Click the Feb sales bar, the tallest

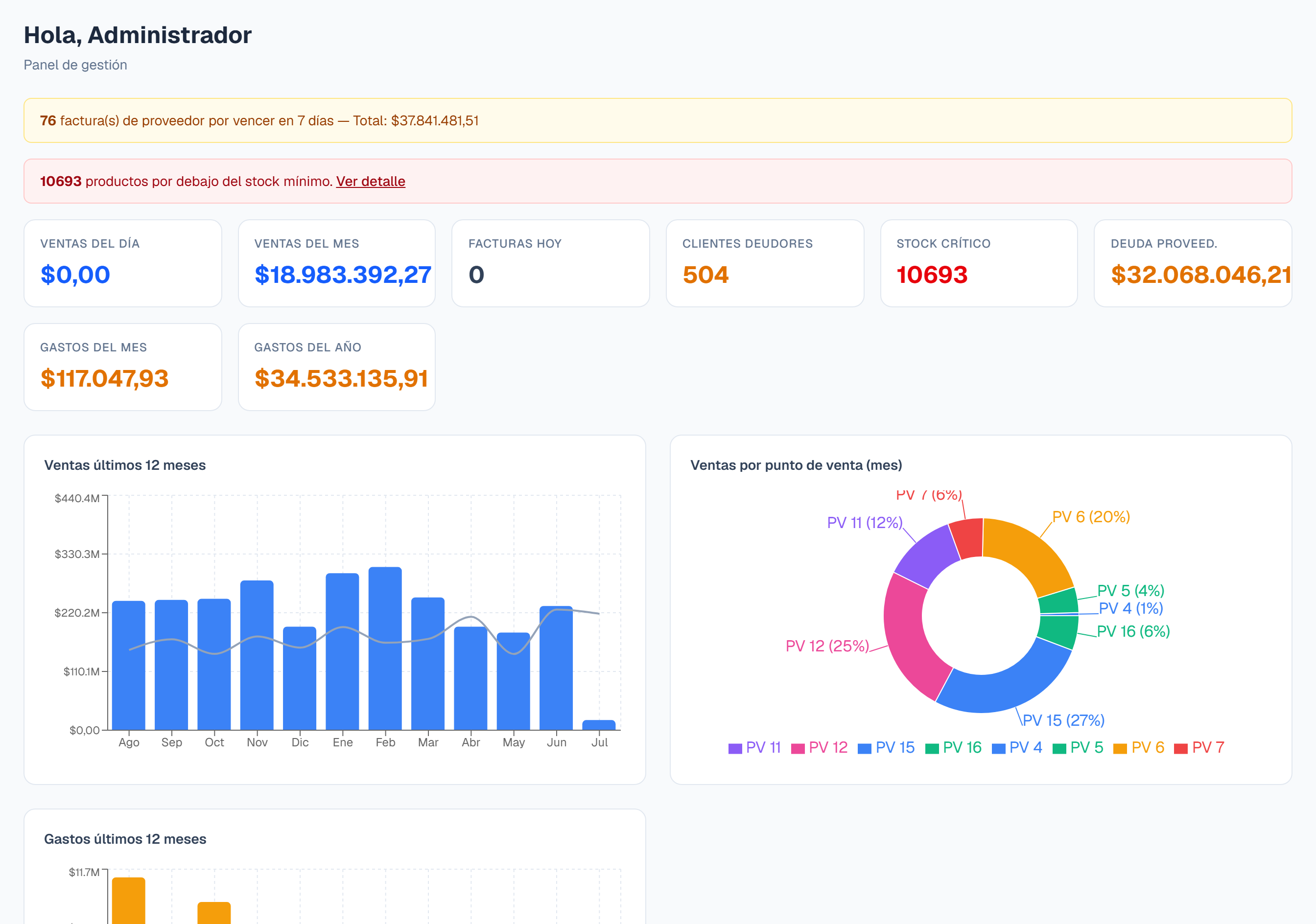click(x=385, y=648)
